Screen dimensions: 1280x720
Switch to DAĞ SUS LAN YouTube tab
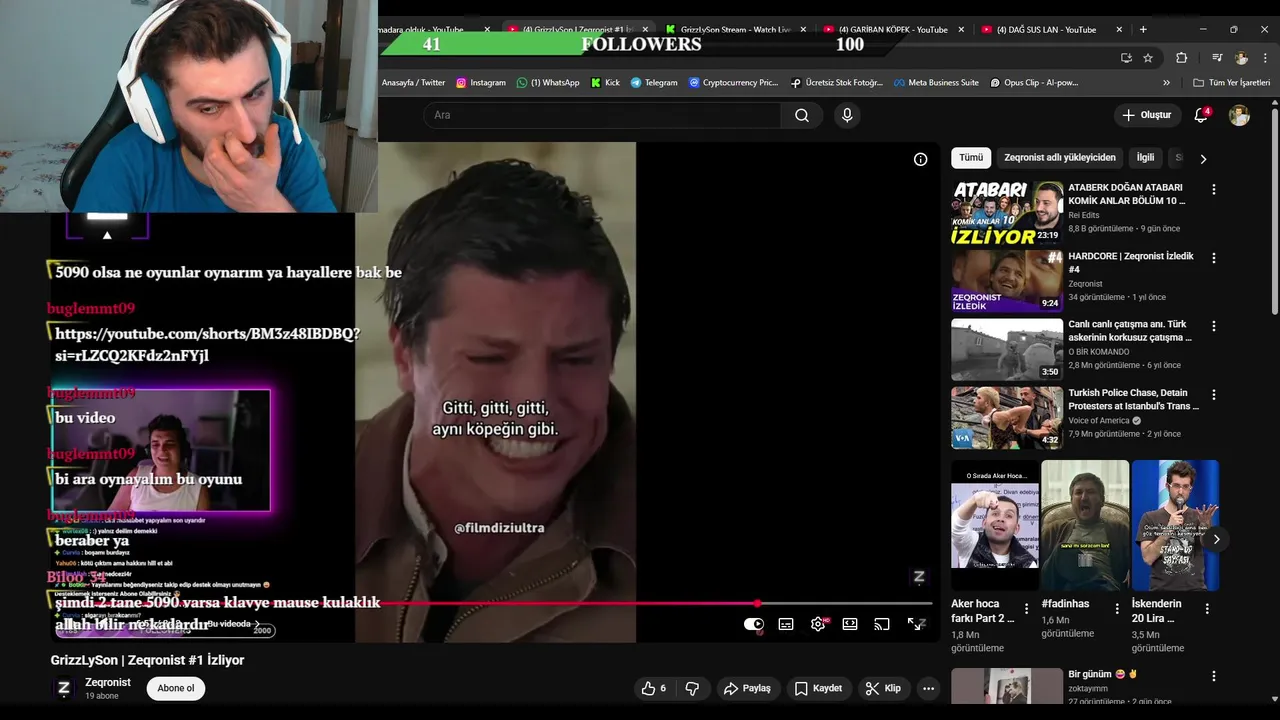tap(1047, 30)
